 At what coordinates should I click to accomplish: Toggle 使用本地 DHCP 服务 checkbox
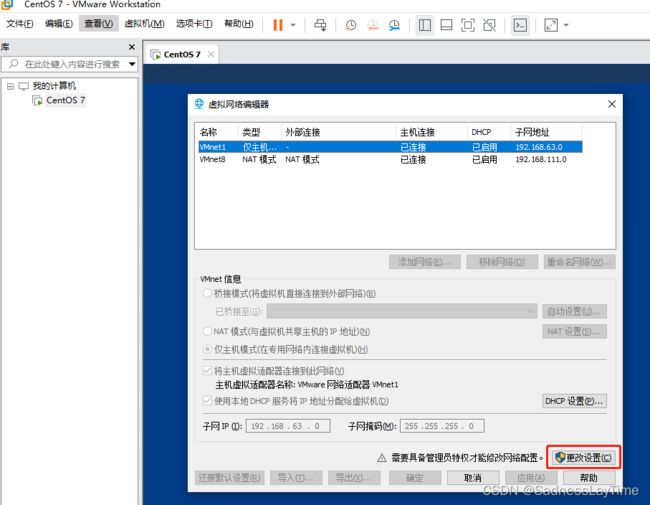(207, 401)
